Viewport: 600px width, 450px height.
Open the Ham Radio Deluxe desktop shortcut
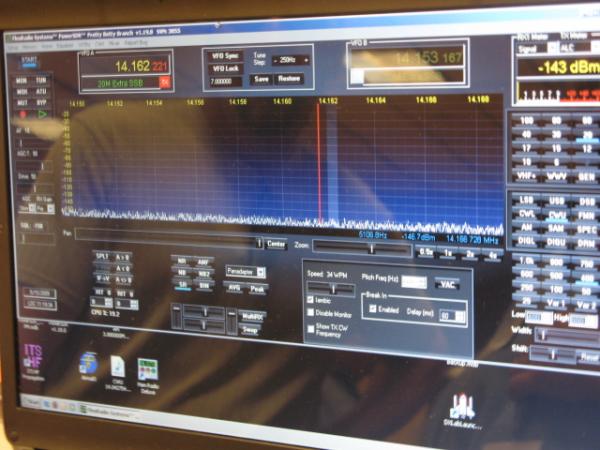pos(148,370)
